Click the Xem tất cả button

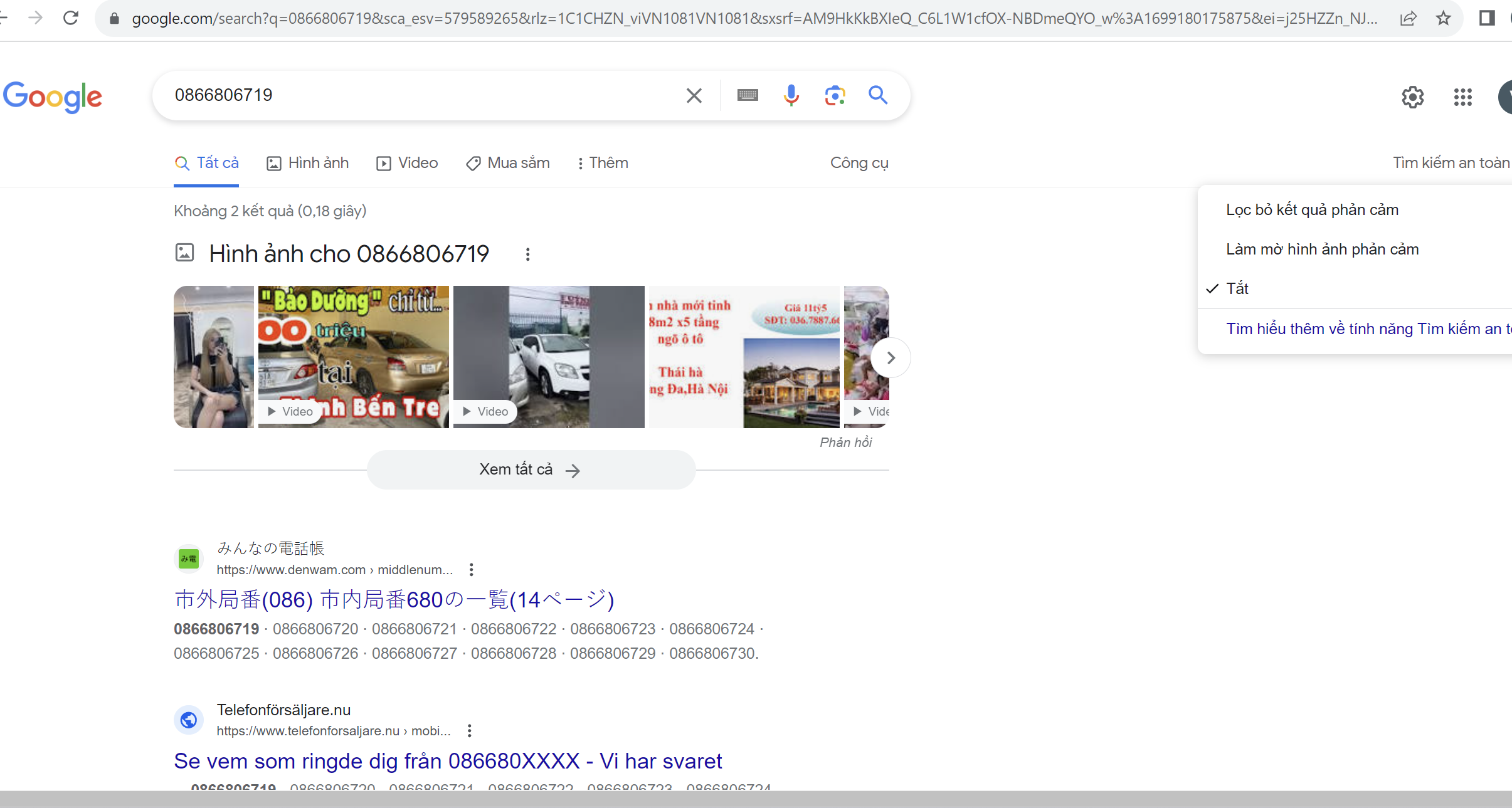pyautogui.click(x=530, y=470)
